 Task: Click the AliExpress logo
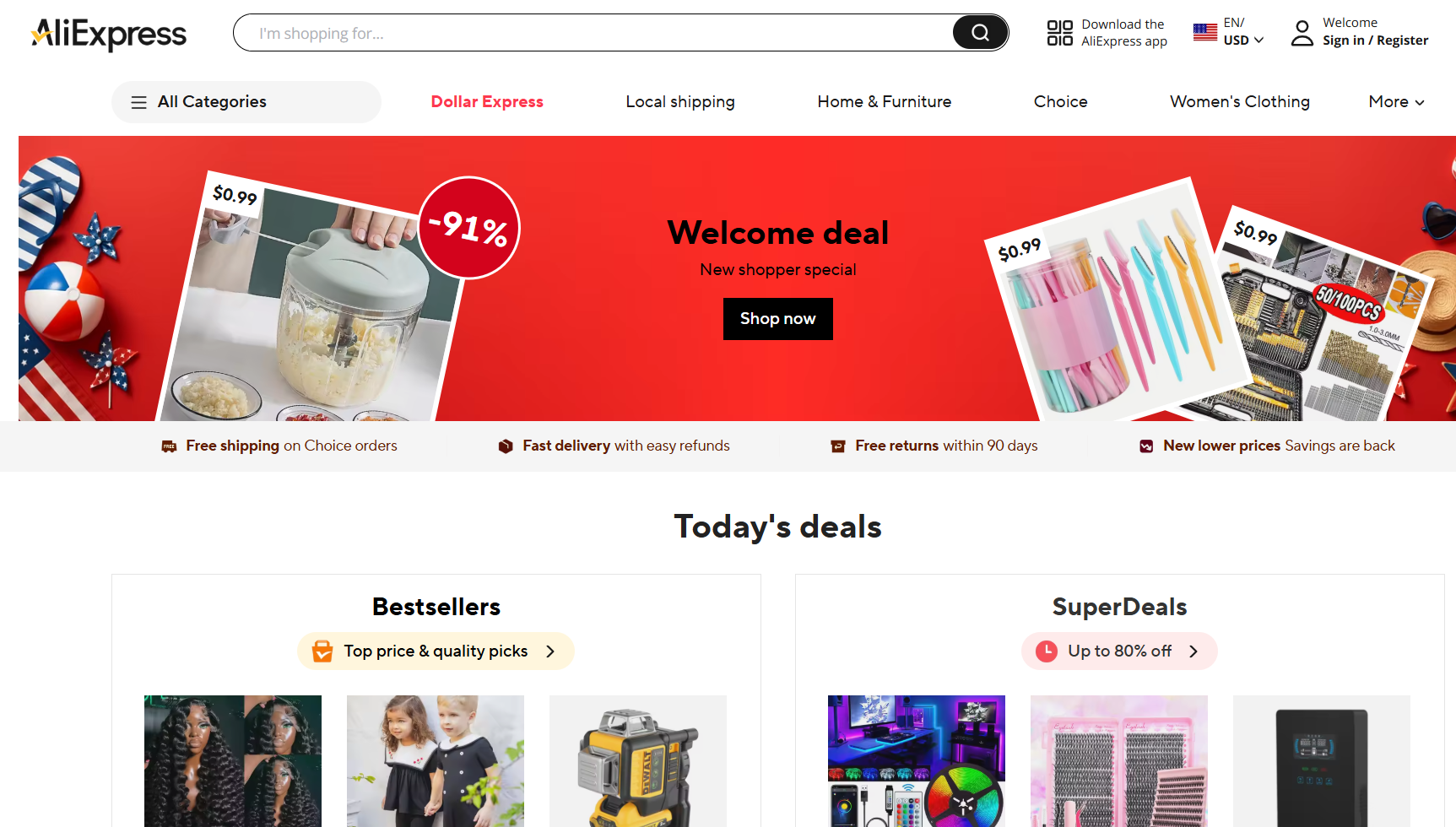[x=109, y=34]
